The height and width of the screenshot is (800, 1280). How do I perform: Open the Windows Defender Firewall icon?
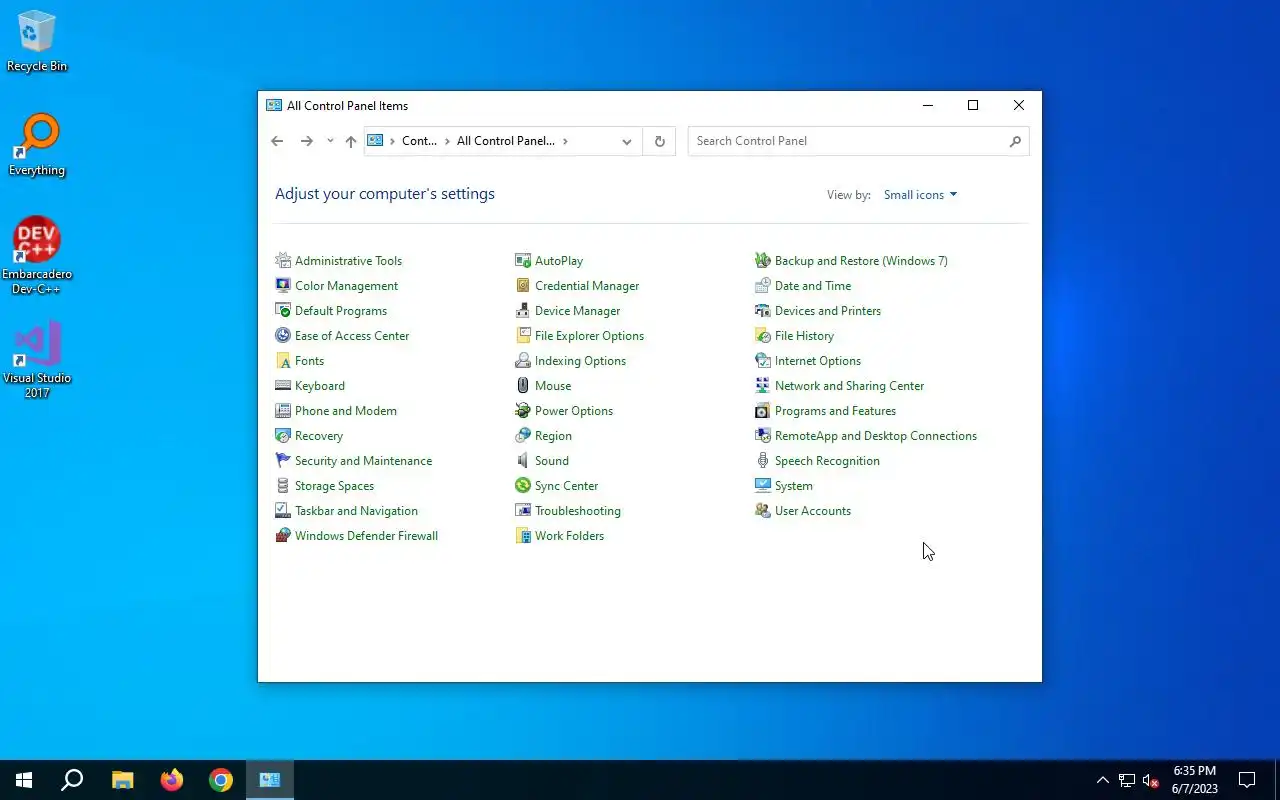click(x=283, y=536)
